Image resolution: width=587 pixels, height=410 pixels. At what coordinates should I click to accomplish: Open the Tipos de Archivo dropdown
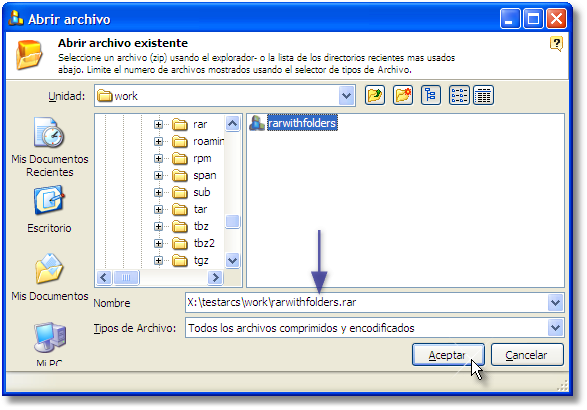pyautogui.click(x=555, y=328)
